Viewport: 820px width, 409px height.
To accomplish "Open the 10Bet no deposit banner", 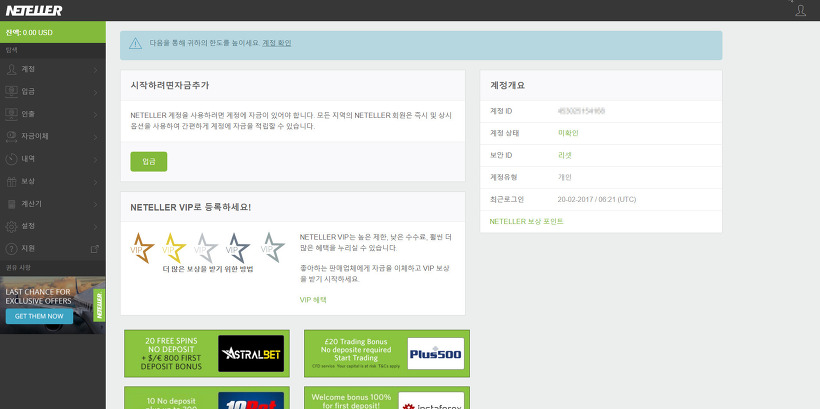I will click(207, 397).
